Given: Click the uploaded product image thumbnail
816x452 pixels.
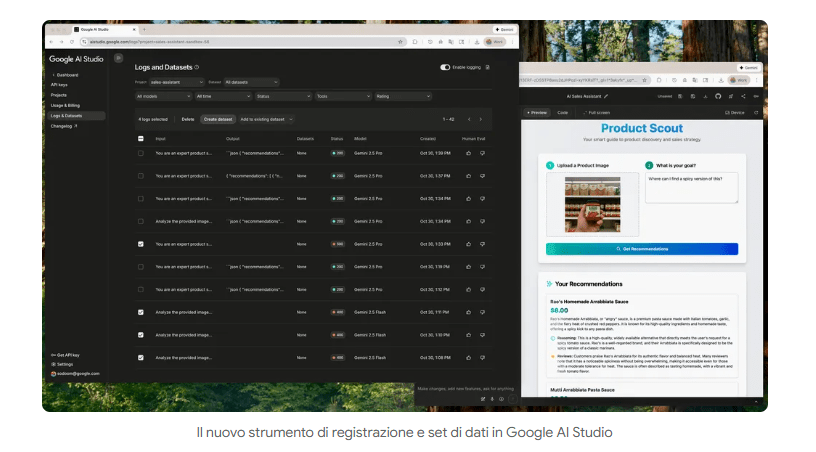Looking at the screenshot, I should [x=593, y=204].
